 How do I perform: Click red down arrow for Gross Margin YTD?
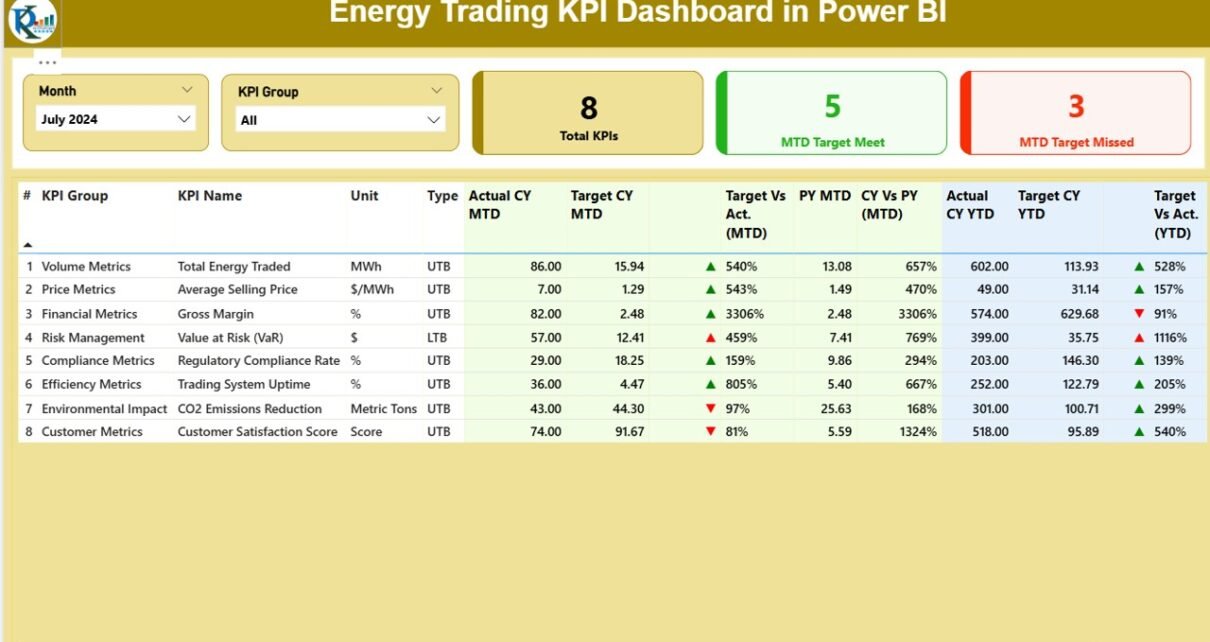tap(1138, 314)
